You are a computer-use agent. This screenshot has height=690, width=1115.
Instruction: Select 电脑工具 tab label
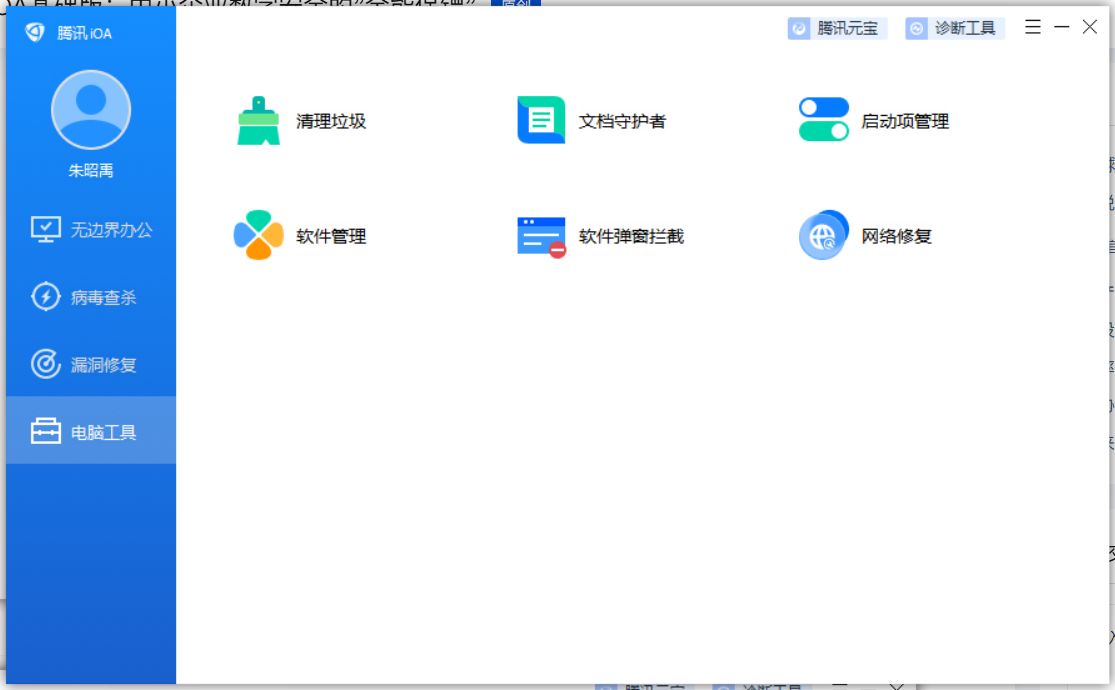click(x=104, y=432)
